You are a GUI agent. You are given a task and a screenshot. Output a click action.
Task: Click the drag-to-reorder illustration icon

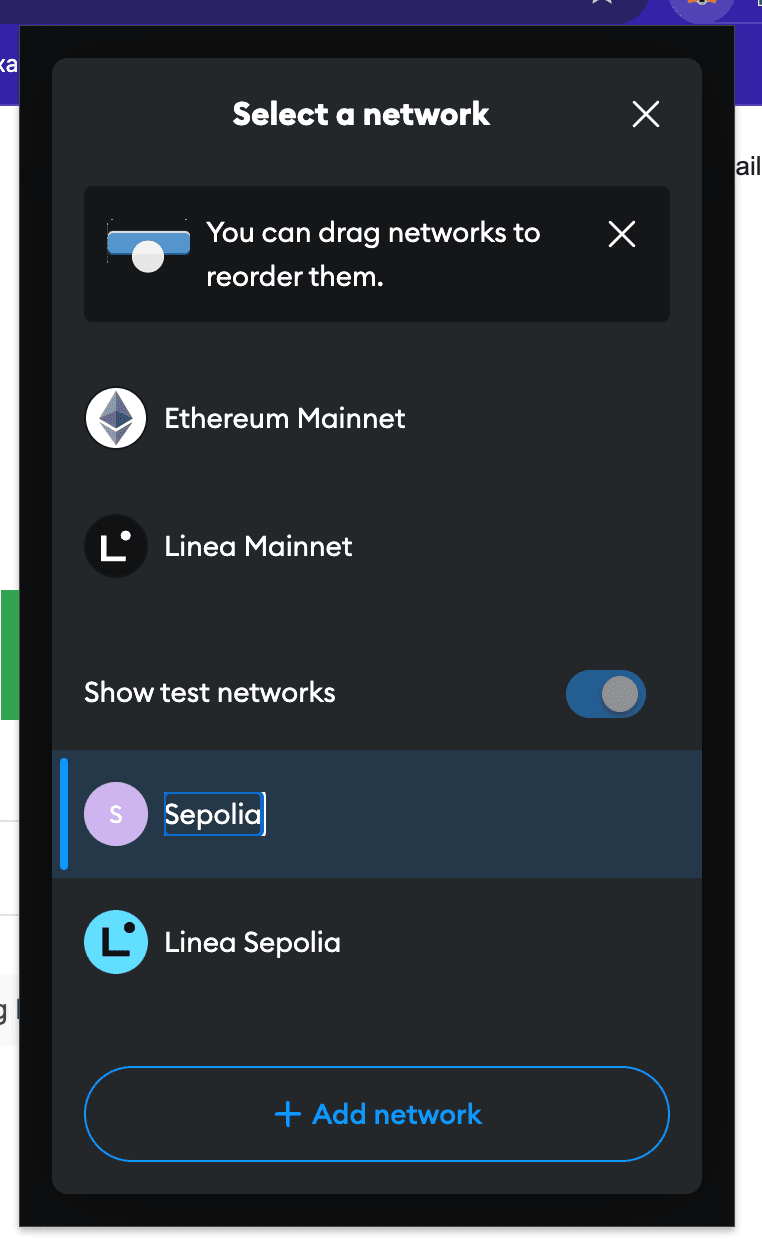pyautogui.click(x=148, y=246)
